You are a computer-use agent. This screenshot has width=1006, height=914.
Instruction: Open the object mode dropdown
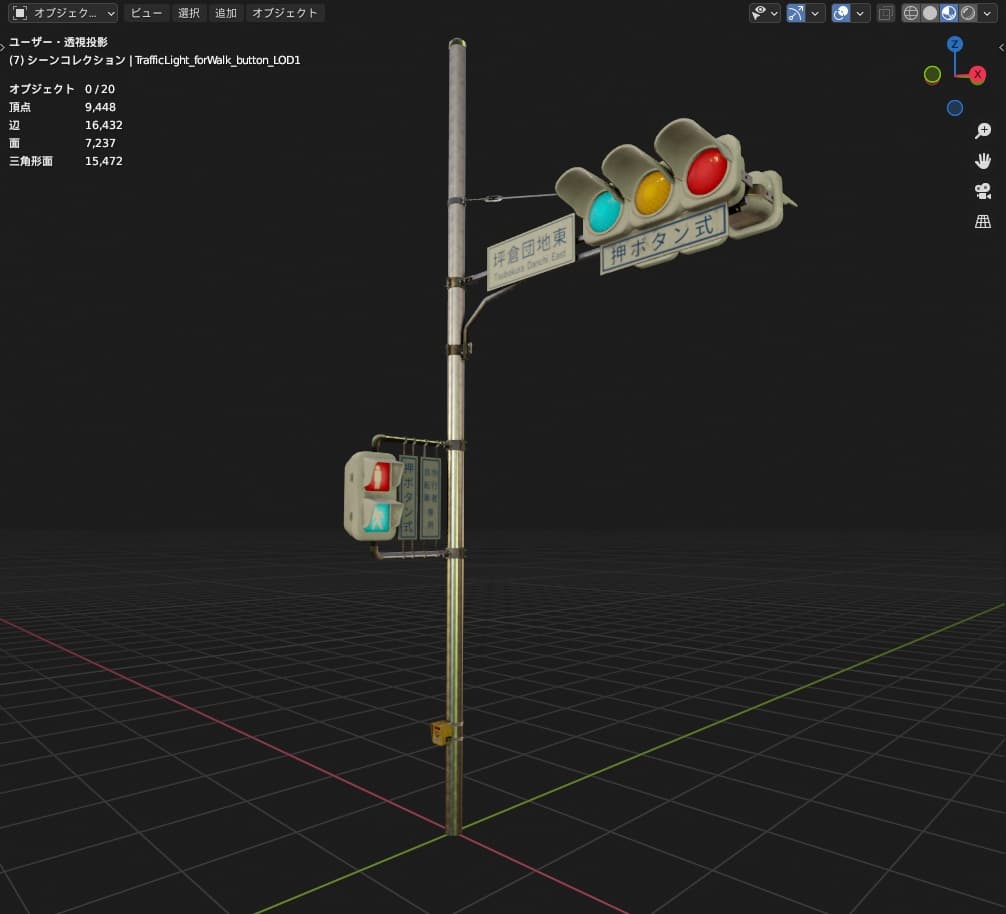click(63, 13)
